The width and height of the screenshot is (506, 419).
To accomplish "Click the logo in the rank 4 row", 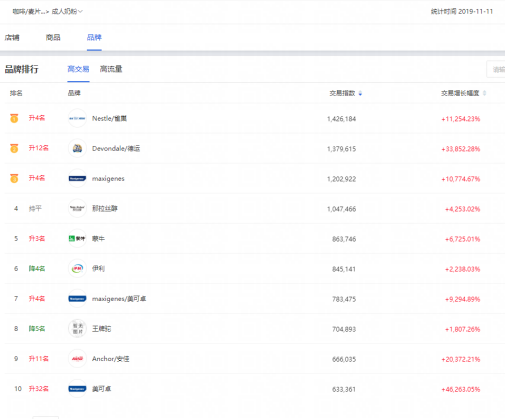I will tap(77, 209).
